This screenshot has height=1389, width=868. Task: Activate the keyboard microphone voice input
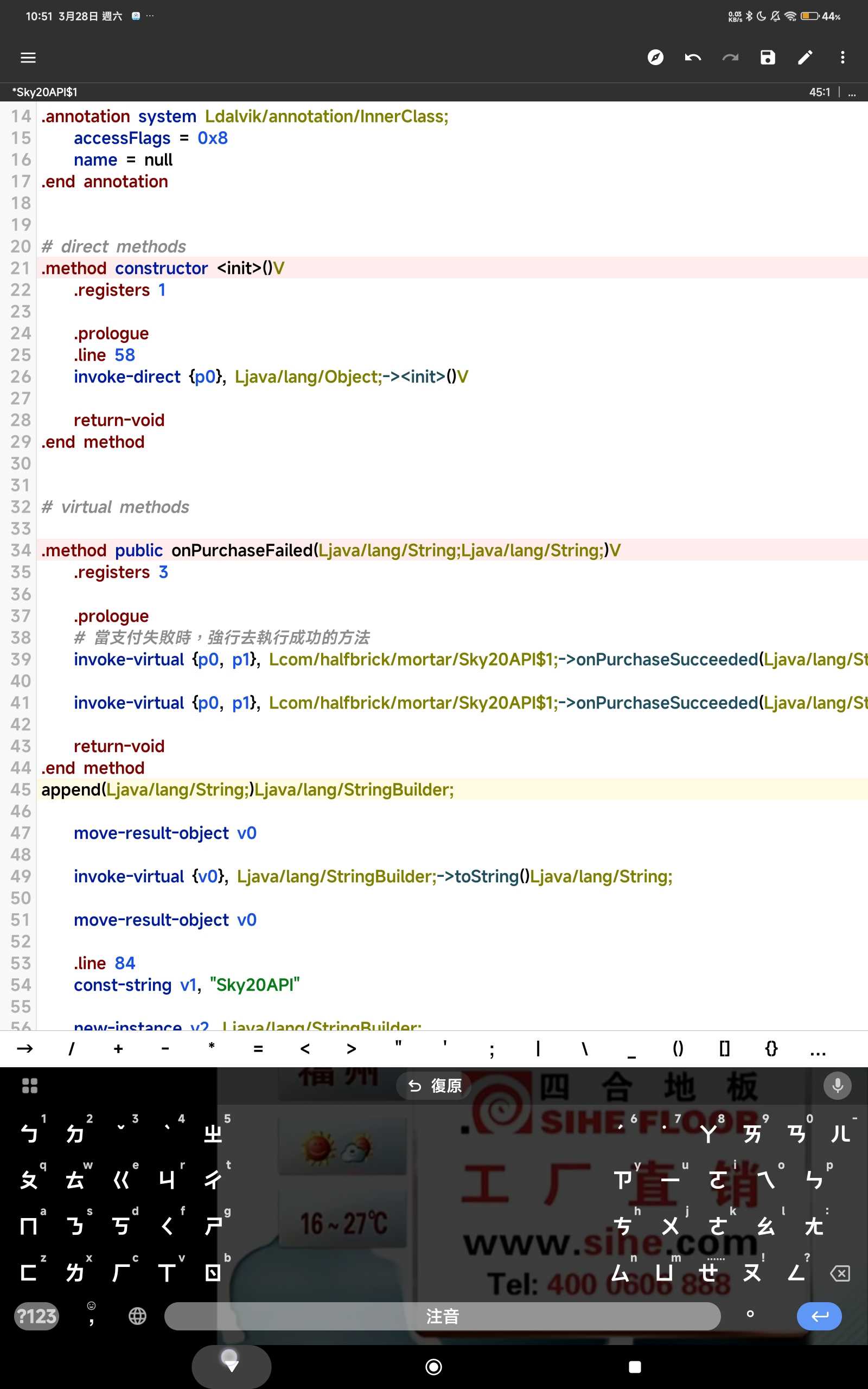click(x=837, y=1085)
